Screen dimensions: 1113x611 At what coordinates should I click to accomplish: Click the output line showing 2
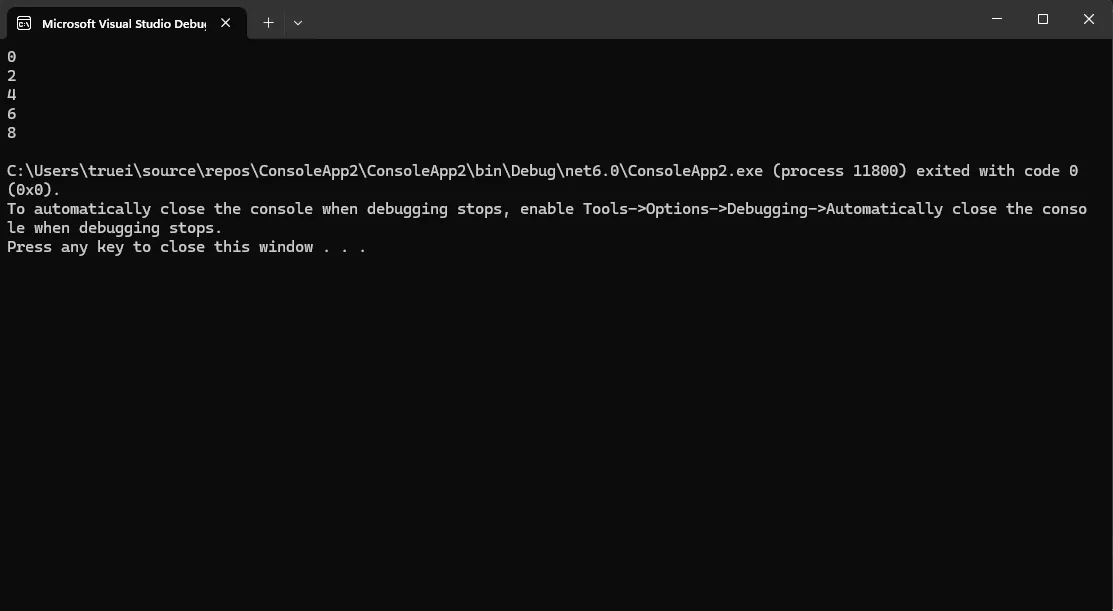12,76
